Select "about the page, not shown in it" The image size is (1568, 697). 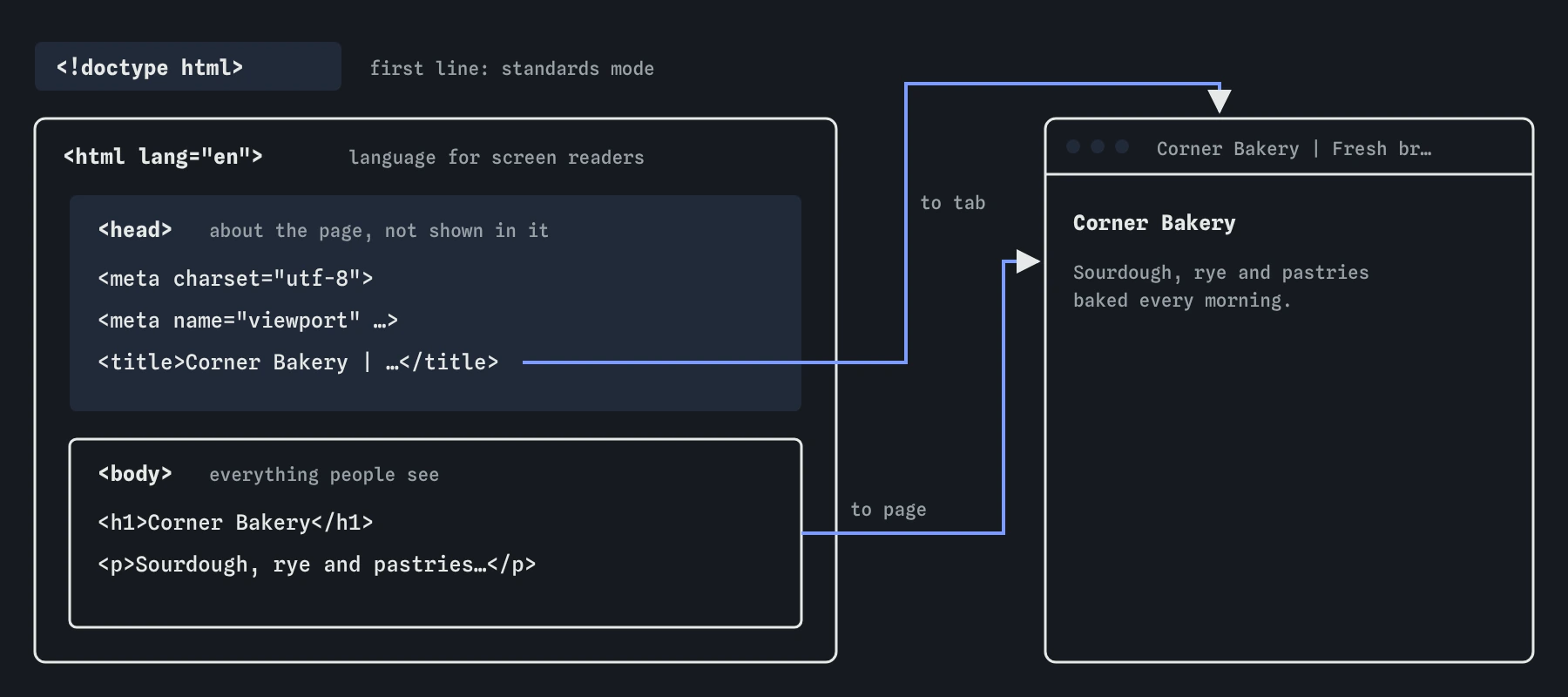379,231
